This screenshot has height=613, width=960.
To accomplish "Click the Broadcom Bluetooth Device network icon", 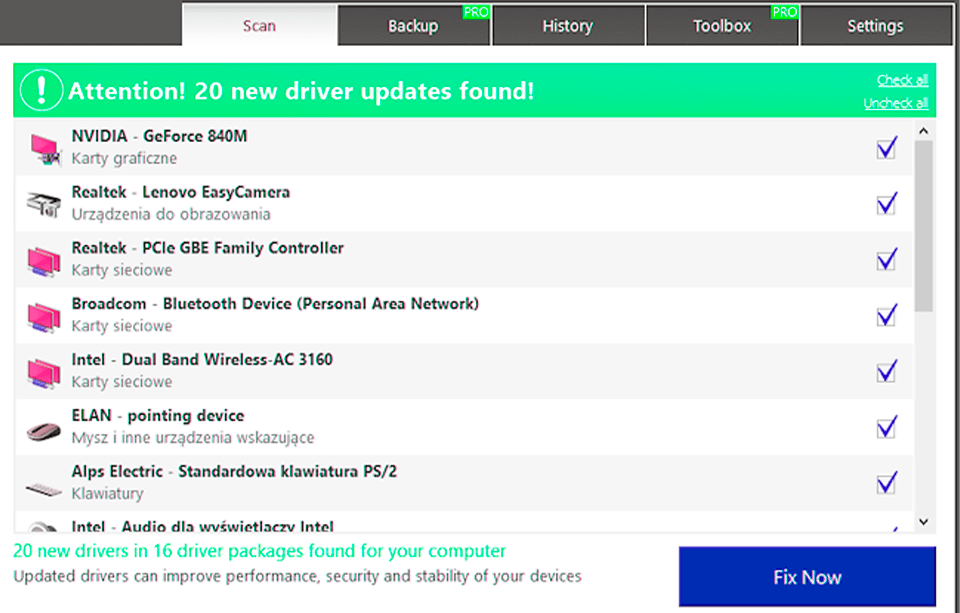I will point(44,317).
